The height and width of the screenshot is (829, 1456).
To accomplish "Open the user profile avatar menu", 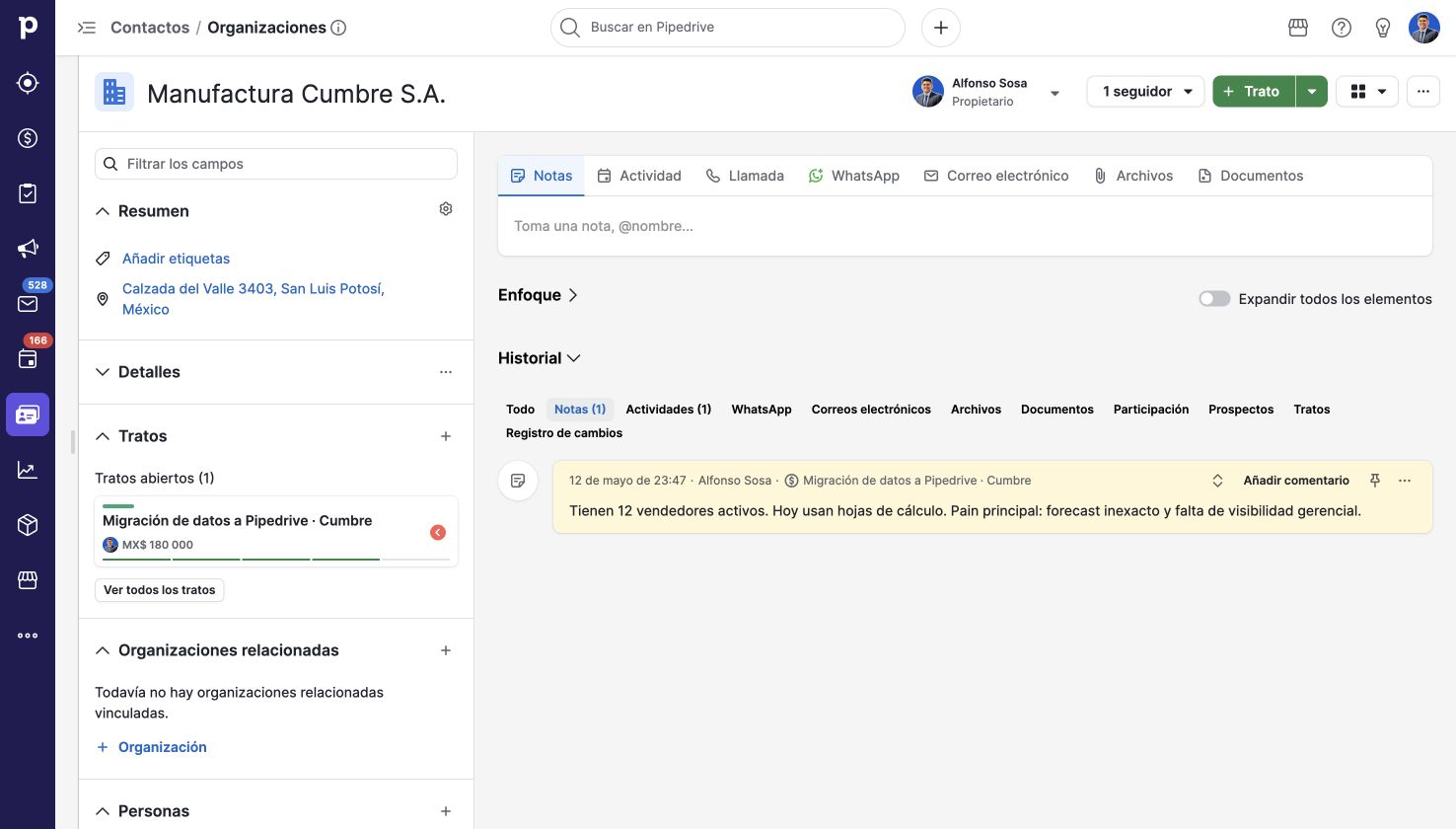I will tap(1424, 28).
